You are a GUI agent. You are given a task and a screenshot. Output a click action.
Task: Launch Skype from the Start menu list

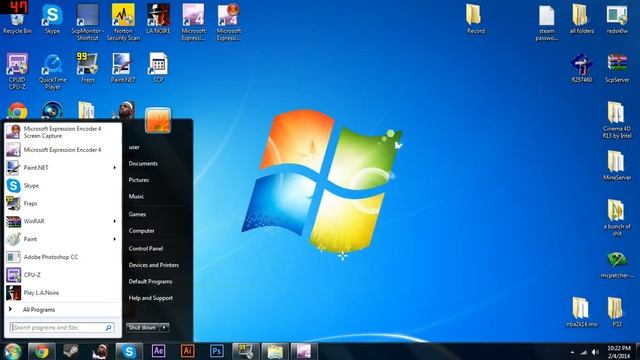[62, 186]
